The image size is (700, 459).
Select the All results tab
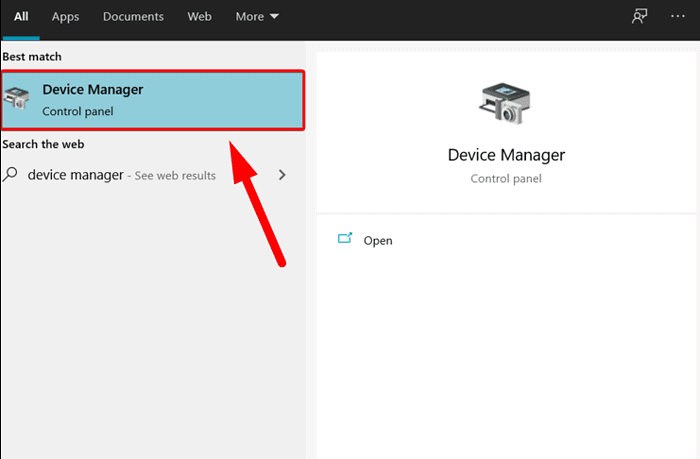pos(21,17)
